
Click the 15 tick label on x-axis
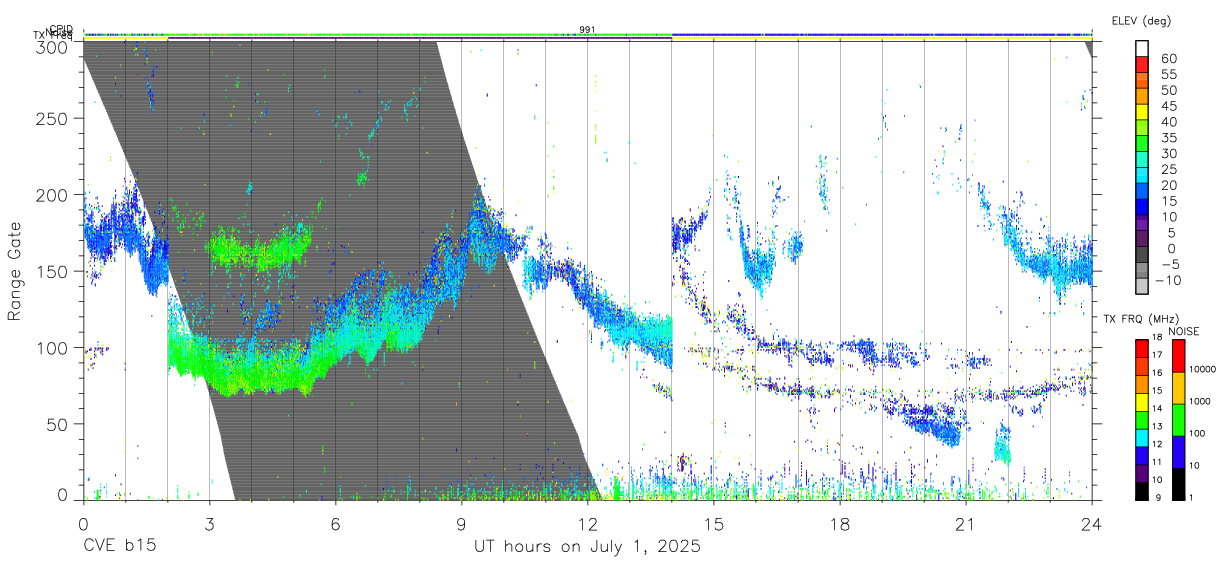click(x=714, y=524)
